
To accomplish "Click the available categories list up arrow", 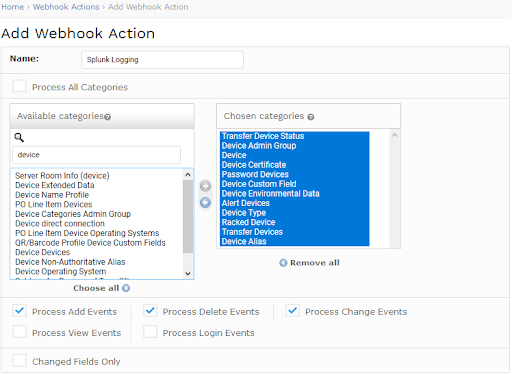I will click(188, 175).
